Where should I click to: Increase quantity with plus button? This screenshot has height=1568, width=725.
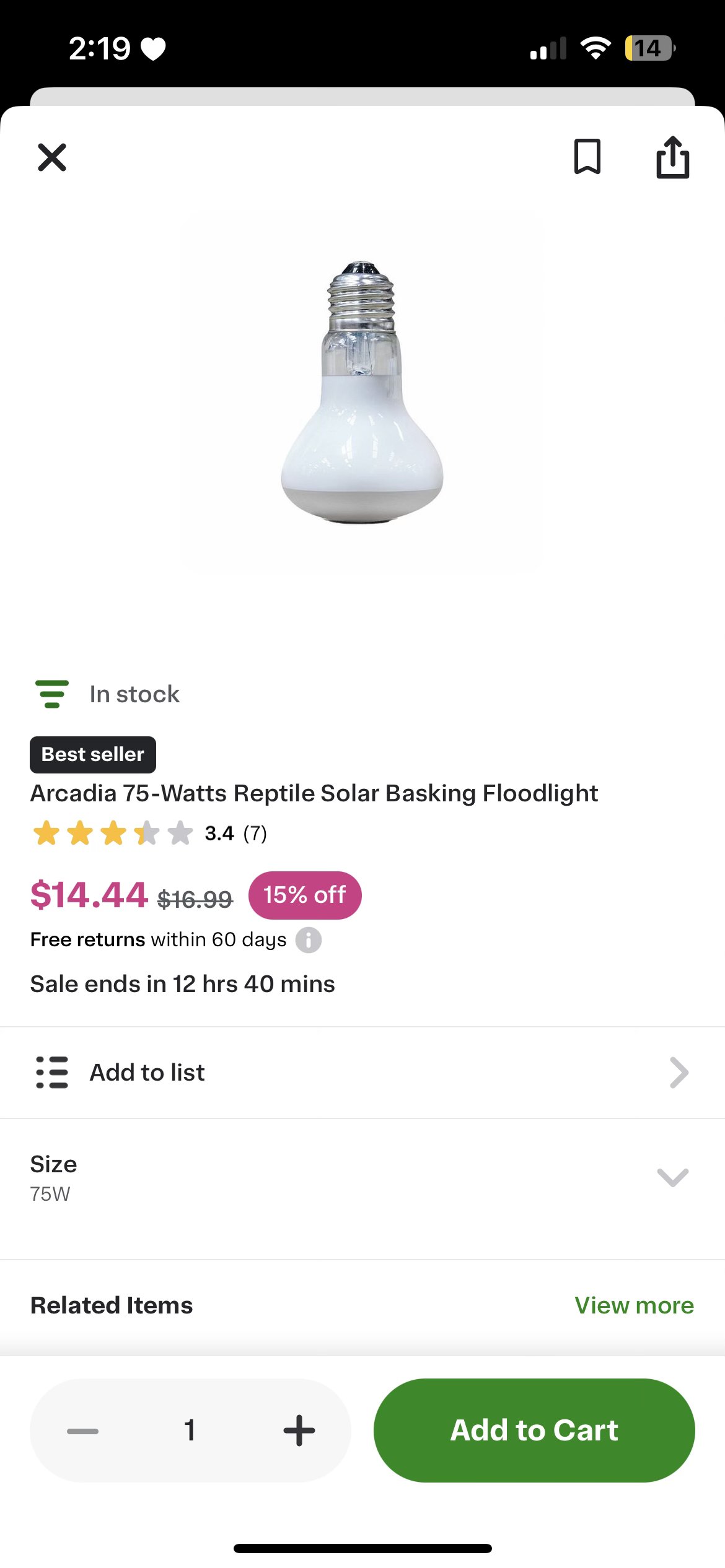[299, 1431]
